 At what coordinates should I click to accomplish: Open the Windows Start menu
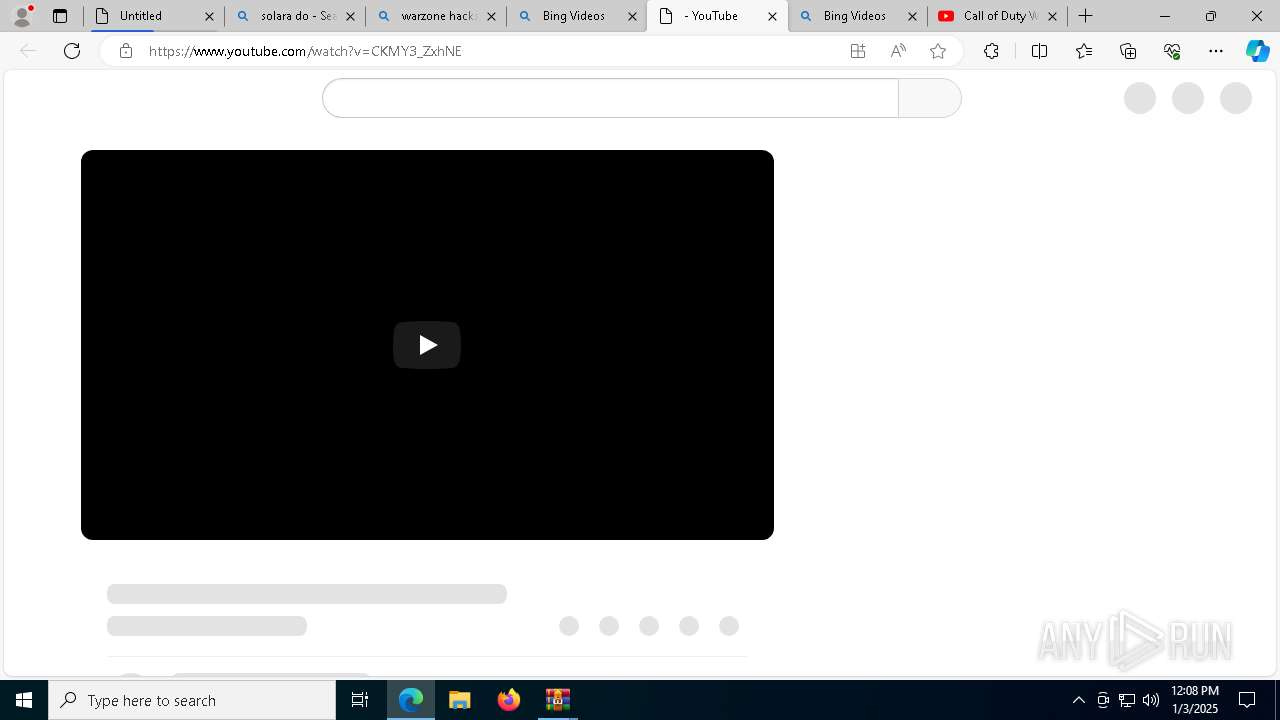tap(24, 700)
